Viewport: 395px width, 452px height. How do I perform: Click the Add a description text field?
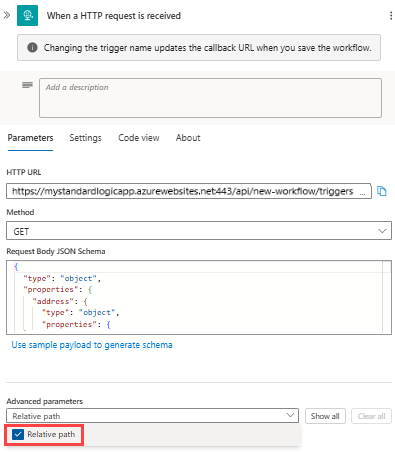coord(210,98)
